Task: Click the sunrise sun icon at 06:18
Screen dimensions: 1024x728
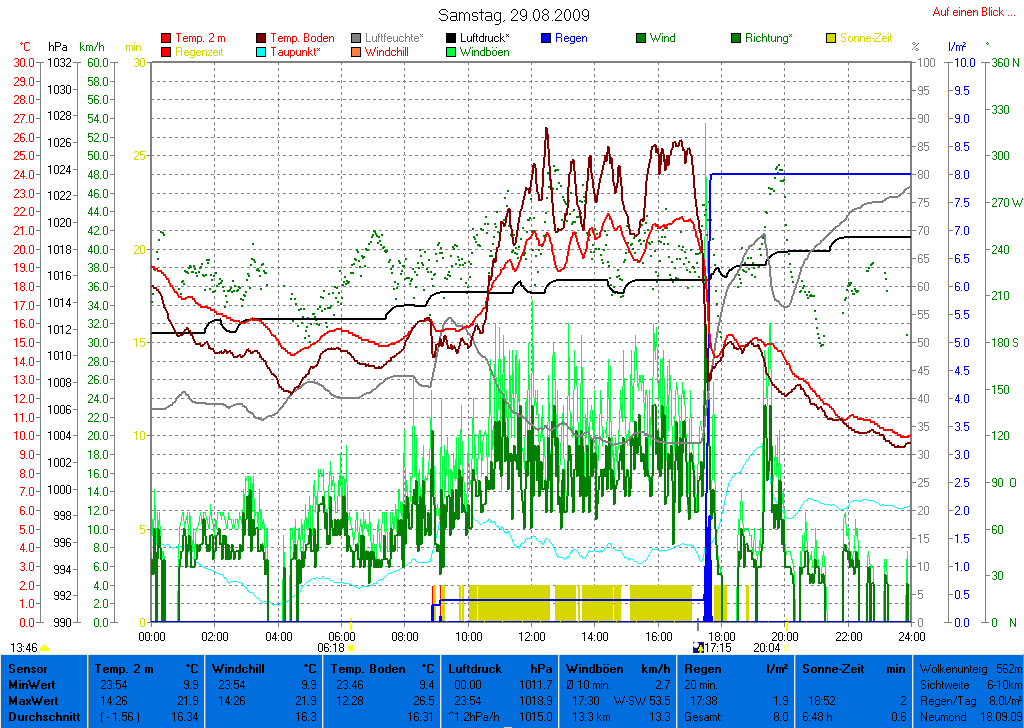Action: pyautogui.click(x=350, y=648)
